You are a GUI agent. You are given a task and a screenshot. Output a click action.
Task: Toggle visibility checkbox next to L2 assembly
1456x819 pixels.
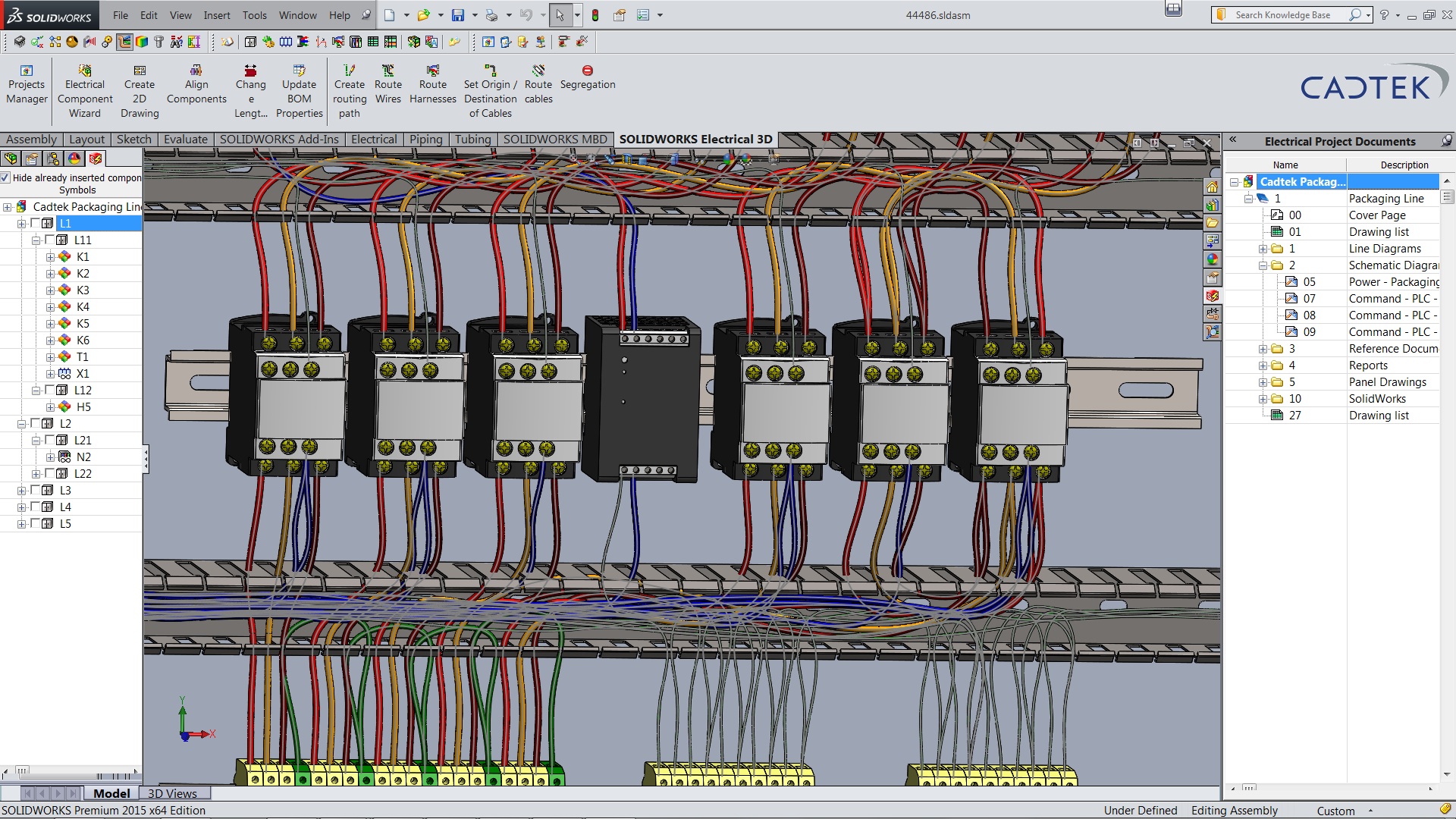(x=35, y=423)
